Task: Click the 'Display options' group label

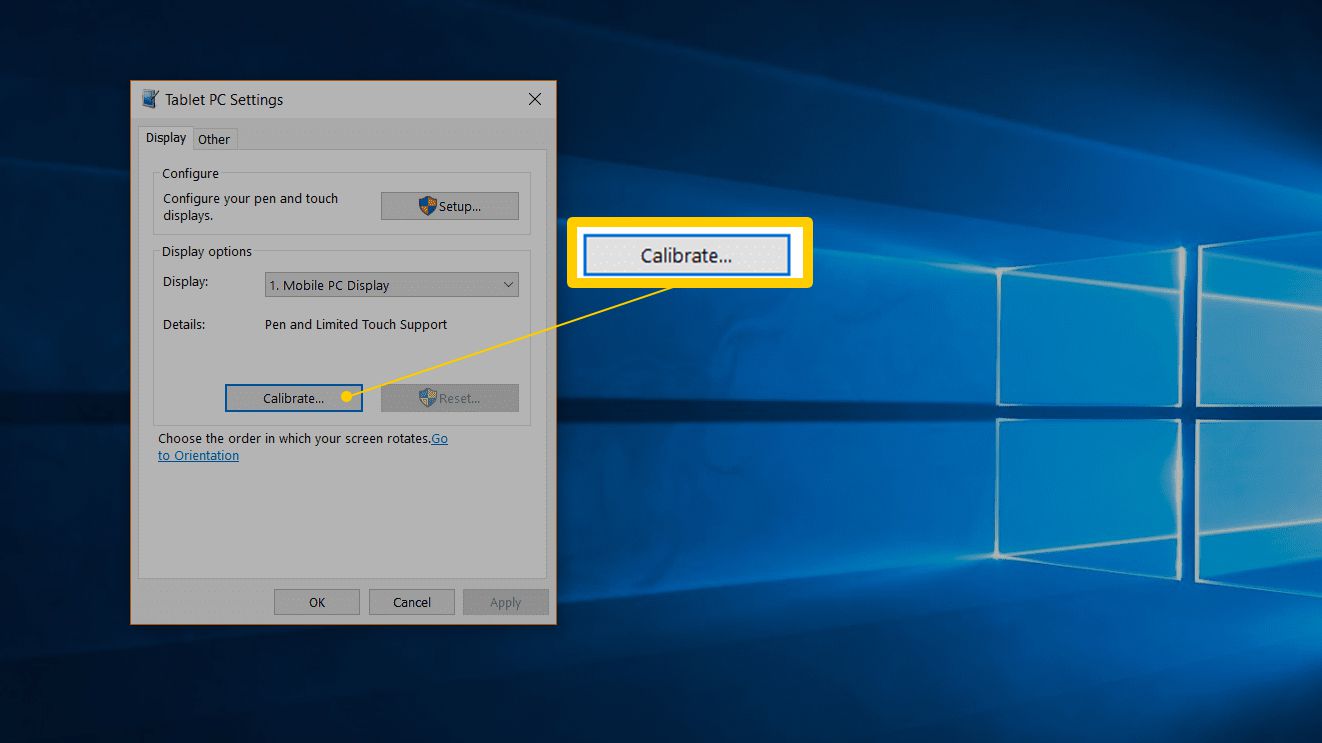Action: coord(207,251)
